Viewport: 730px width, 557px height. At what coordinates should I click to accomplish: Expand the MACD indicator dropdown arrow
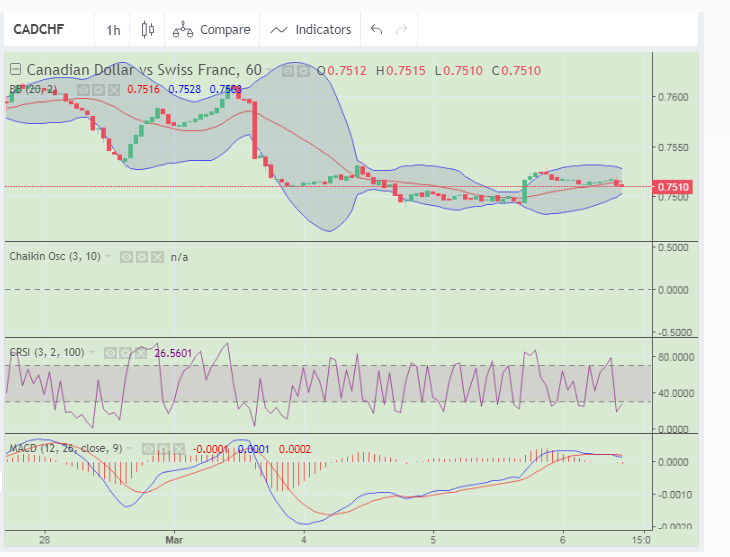(x=129, y=448)
